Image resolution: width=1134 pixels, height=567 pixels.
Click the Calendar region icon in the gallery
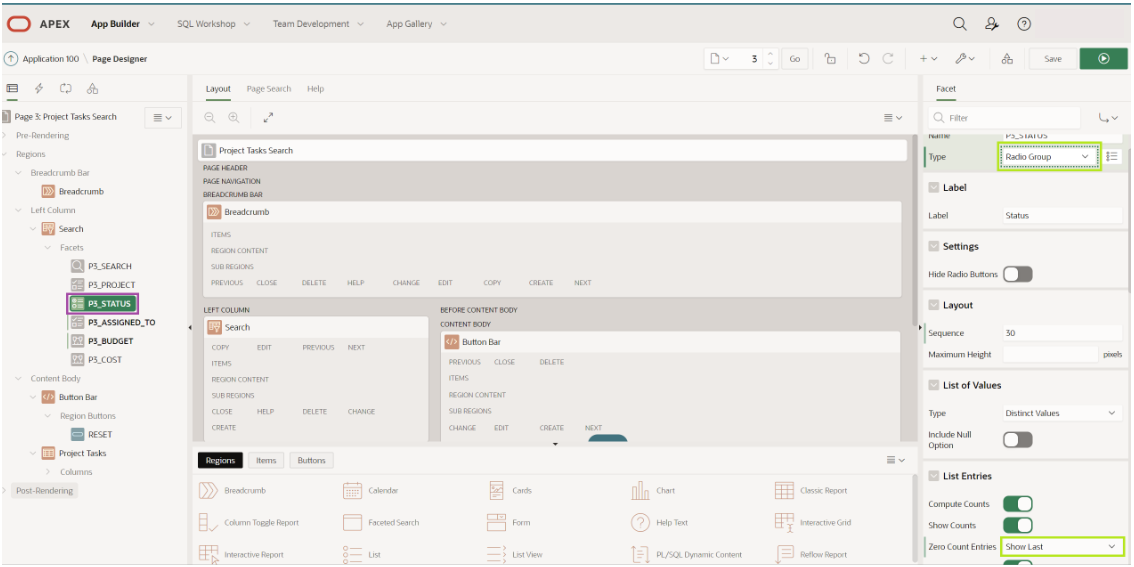point(352,490)
